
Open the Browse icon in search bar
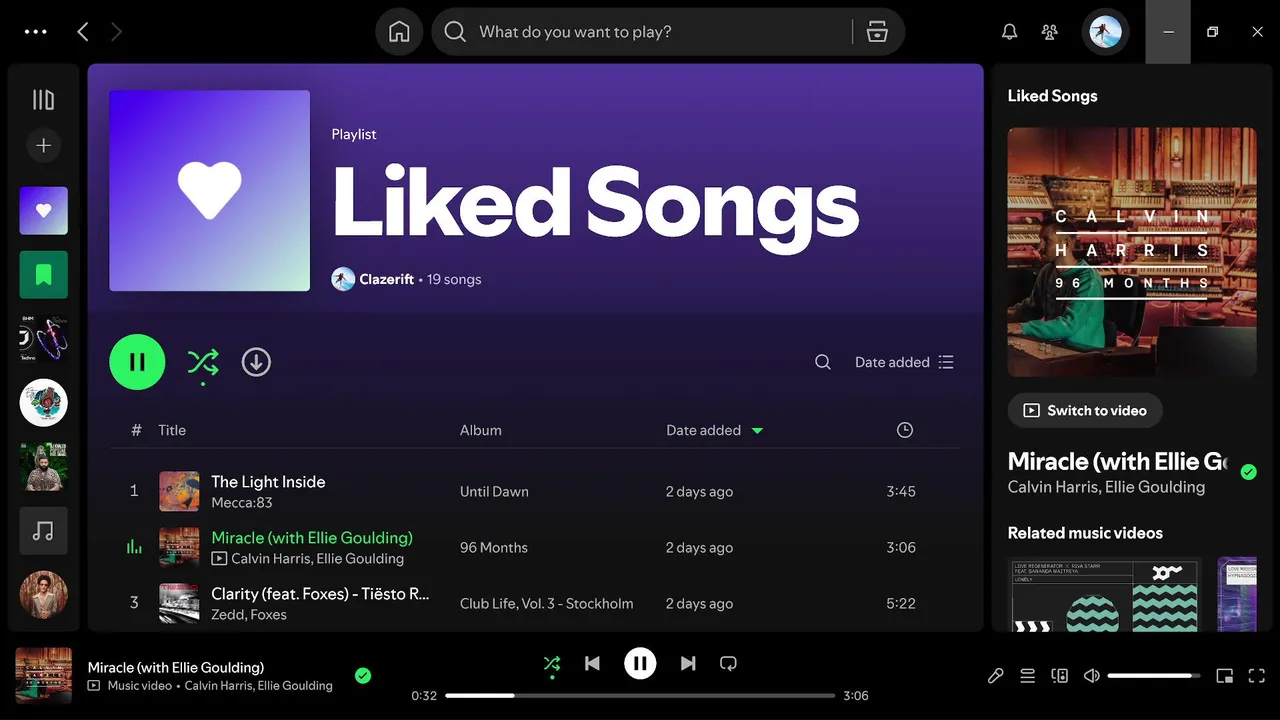coord(877,32)
